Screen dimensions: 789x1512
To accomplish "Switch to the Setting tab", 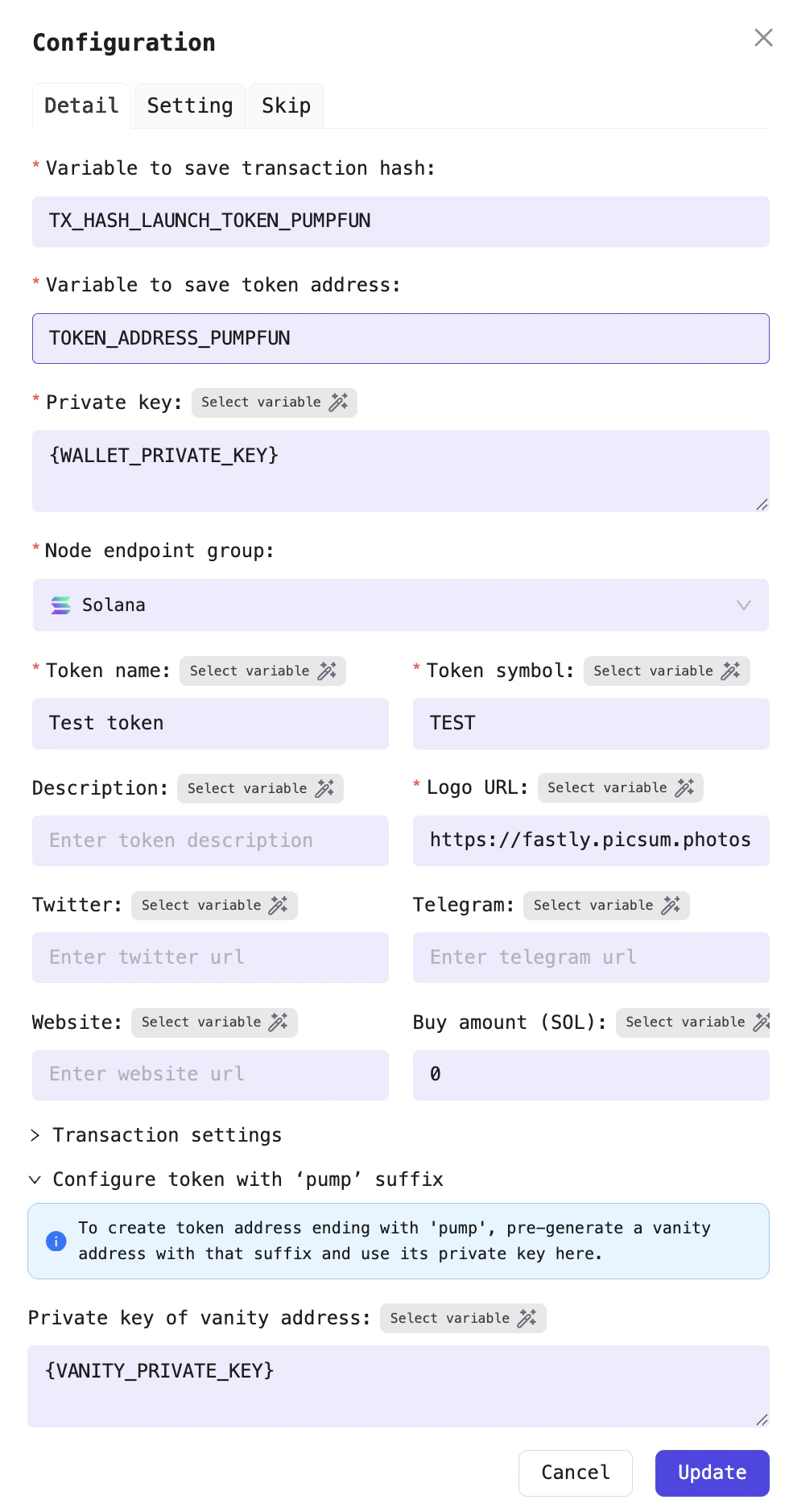I will pyautogui.click(x=189, y=105).
